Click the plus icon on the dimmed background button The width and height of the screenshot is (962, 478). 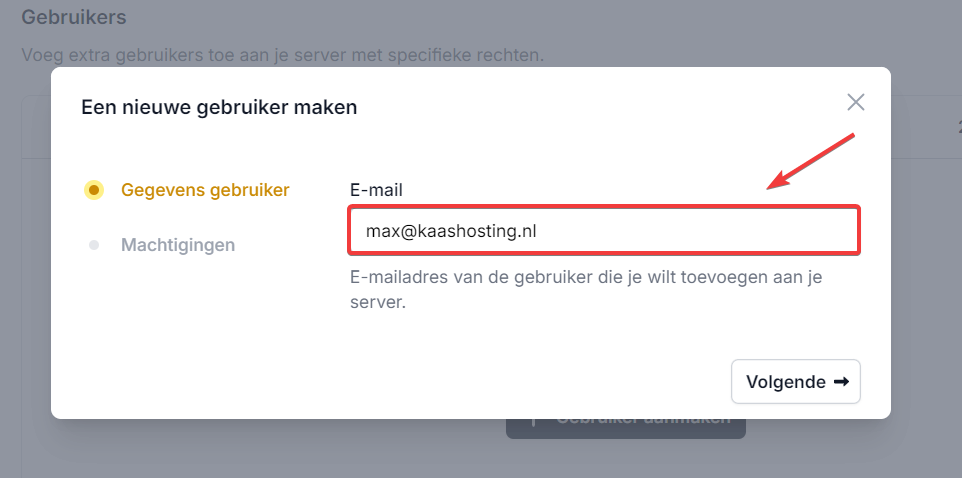pyautogui.click(x=531, y=423)
